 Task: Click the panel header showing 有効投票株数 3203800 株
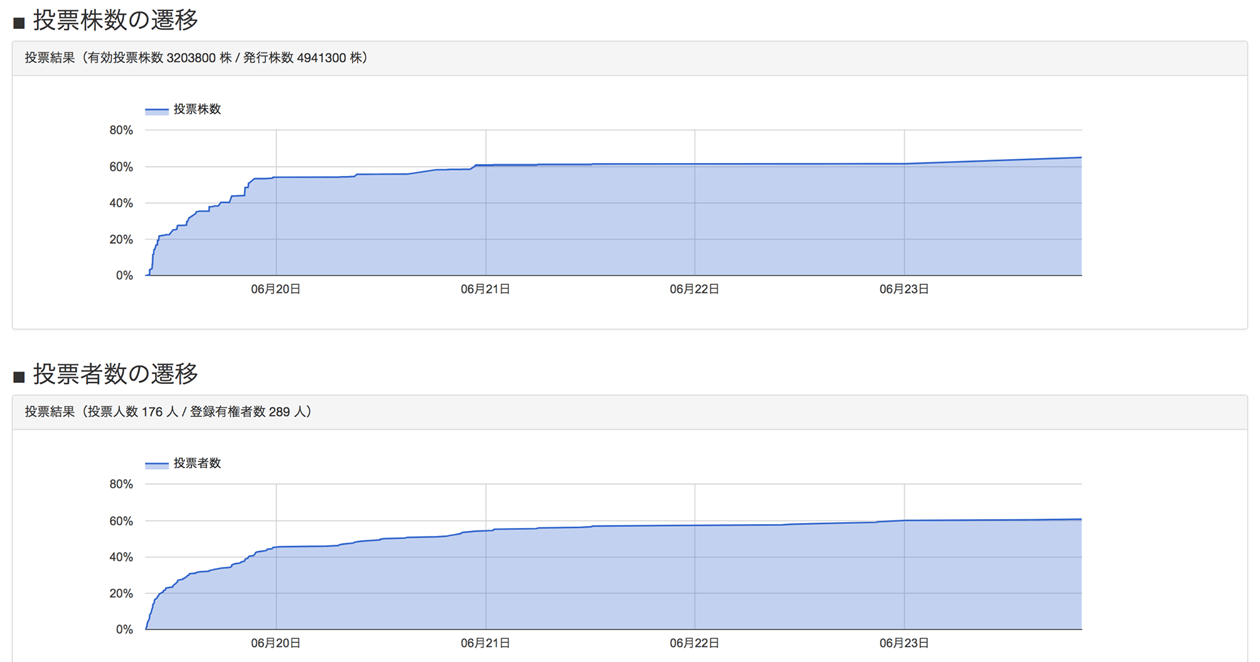point(196,58)
